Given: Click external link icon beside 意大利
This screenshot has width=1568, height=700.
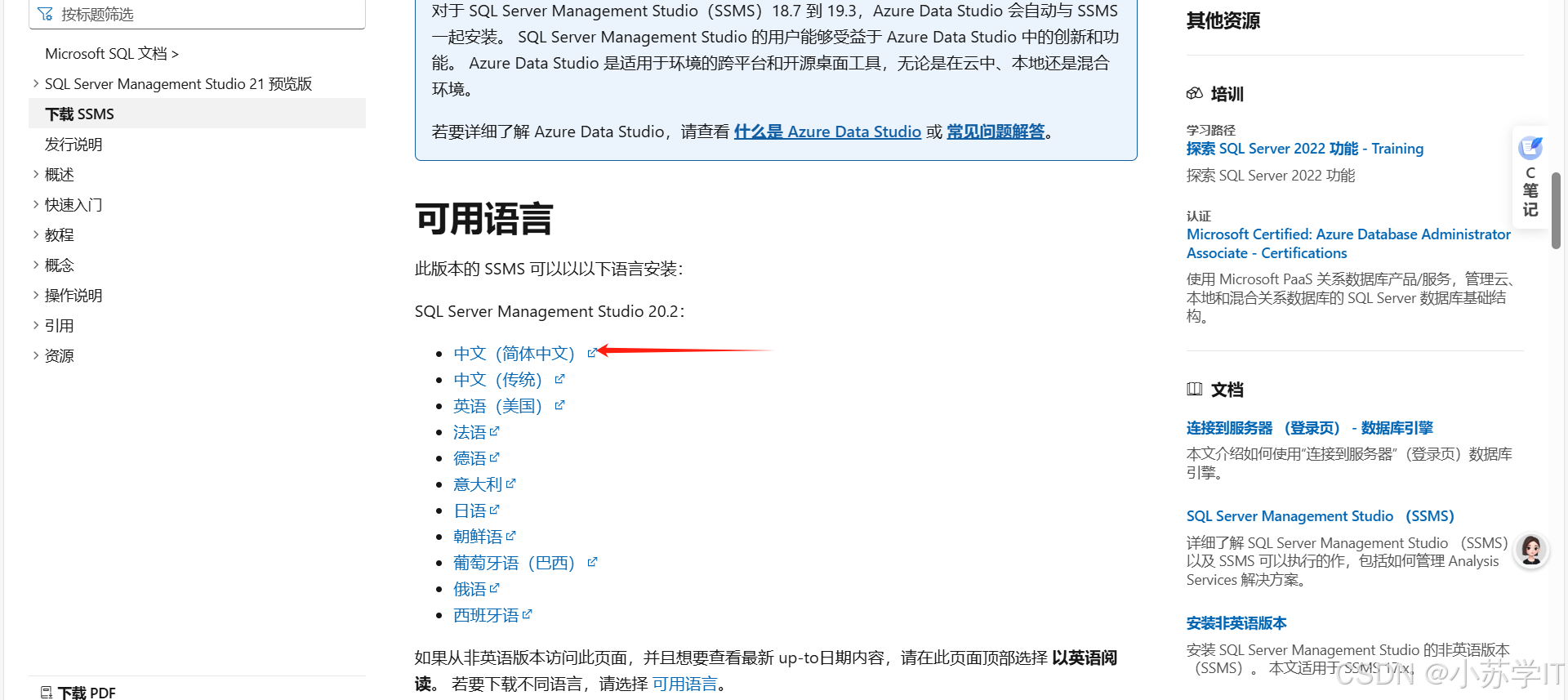Looking at the screenshot, I should (x=510, y=483).
